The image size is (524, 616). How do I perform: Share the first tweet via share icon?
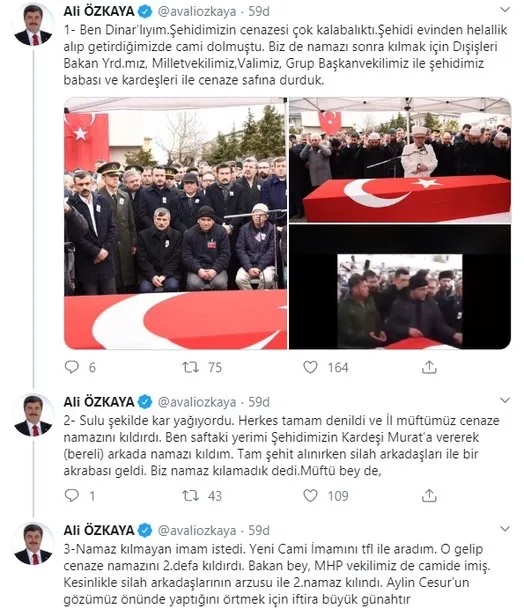(429, 367)
